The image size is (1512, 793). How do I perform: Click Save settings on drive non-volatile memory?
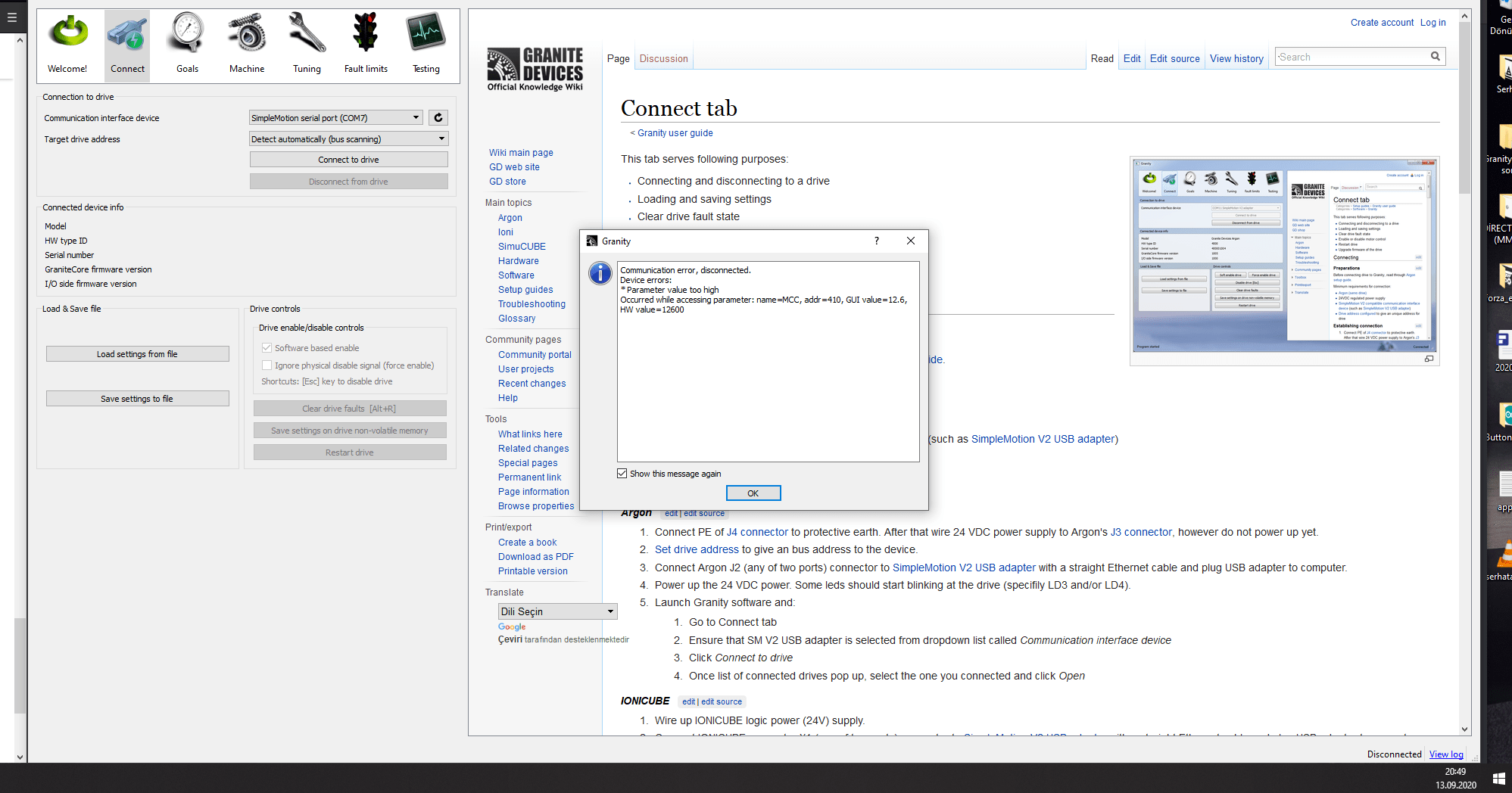350,431
